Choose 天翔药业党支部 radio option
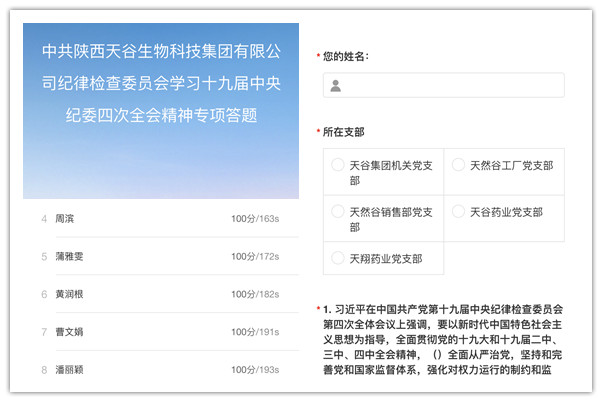 coord(337,258)
